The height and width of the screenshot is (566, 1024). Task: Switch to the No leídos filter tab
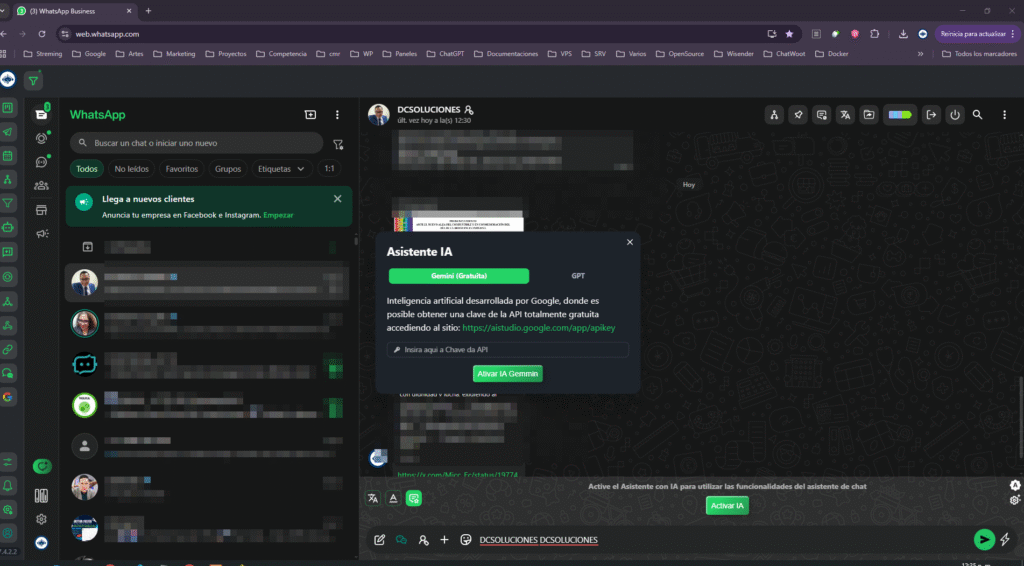click(x=132, y=169)
